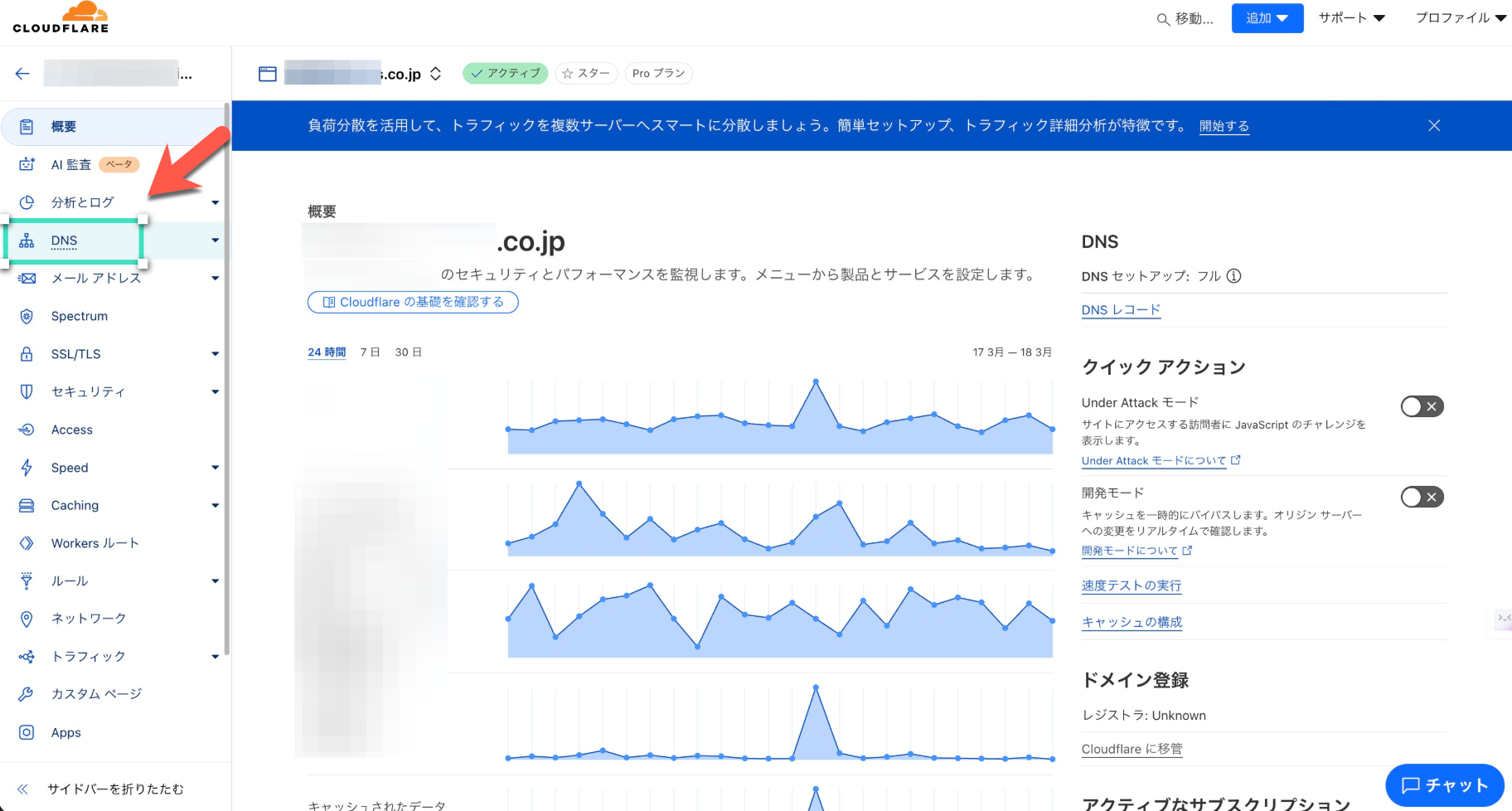1512x811 pixels.
Task: Select the 24 時間 time range tab
Action: click(327, 352)
